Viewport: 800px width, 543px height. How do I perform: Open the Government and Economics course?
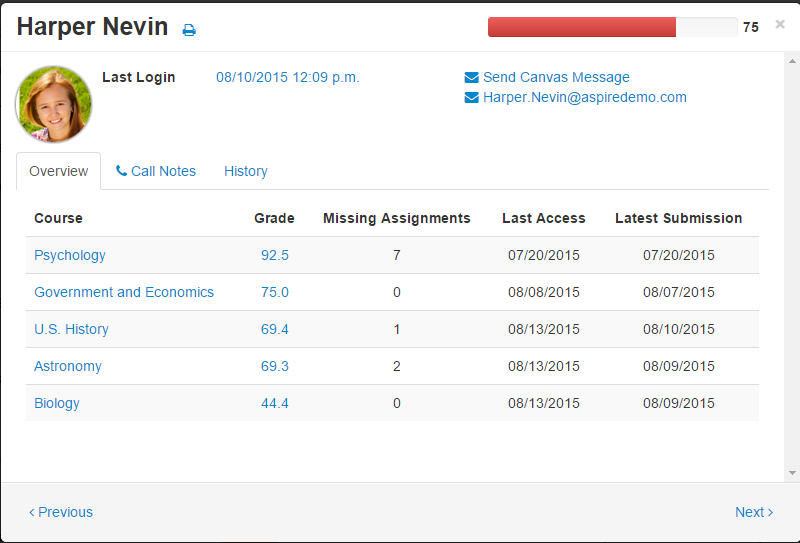tap(124, 292)
